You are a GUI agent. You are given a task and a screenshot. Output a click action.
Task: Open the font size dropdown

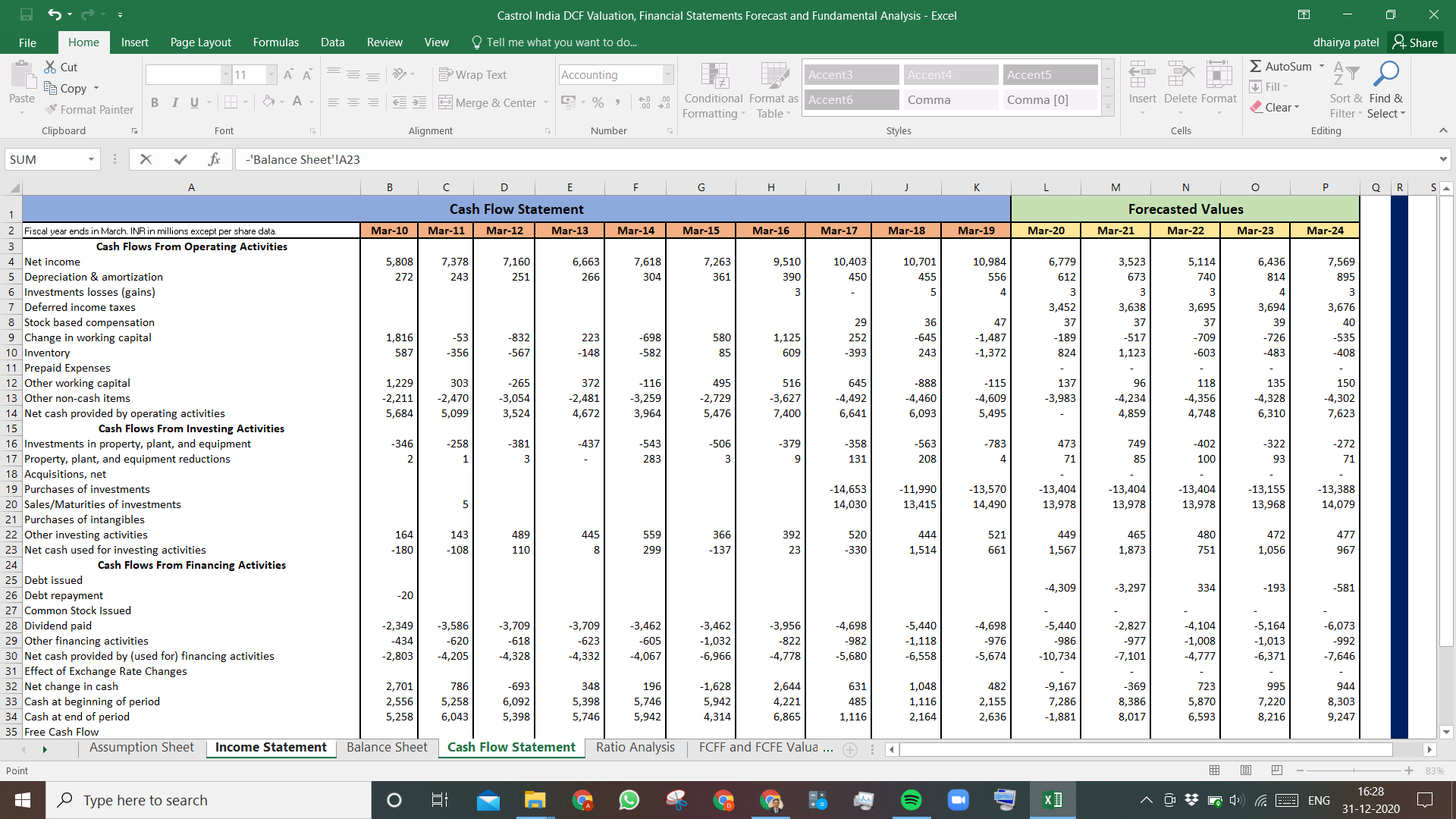[271, 74]
